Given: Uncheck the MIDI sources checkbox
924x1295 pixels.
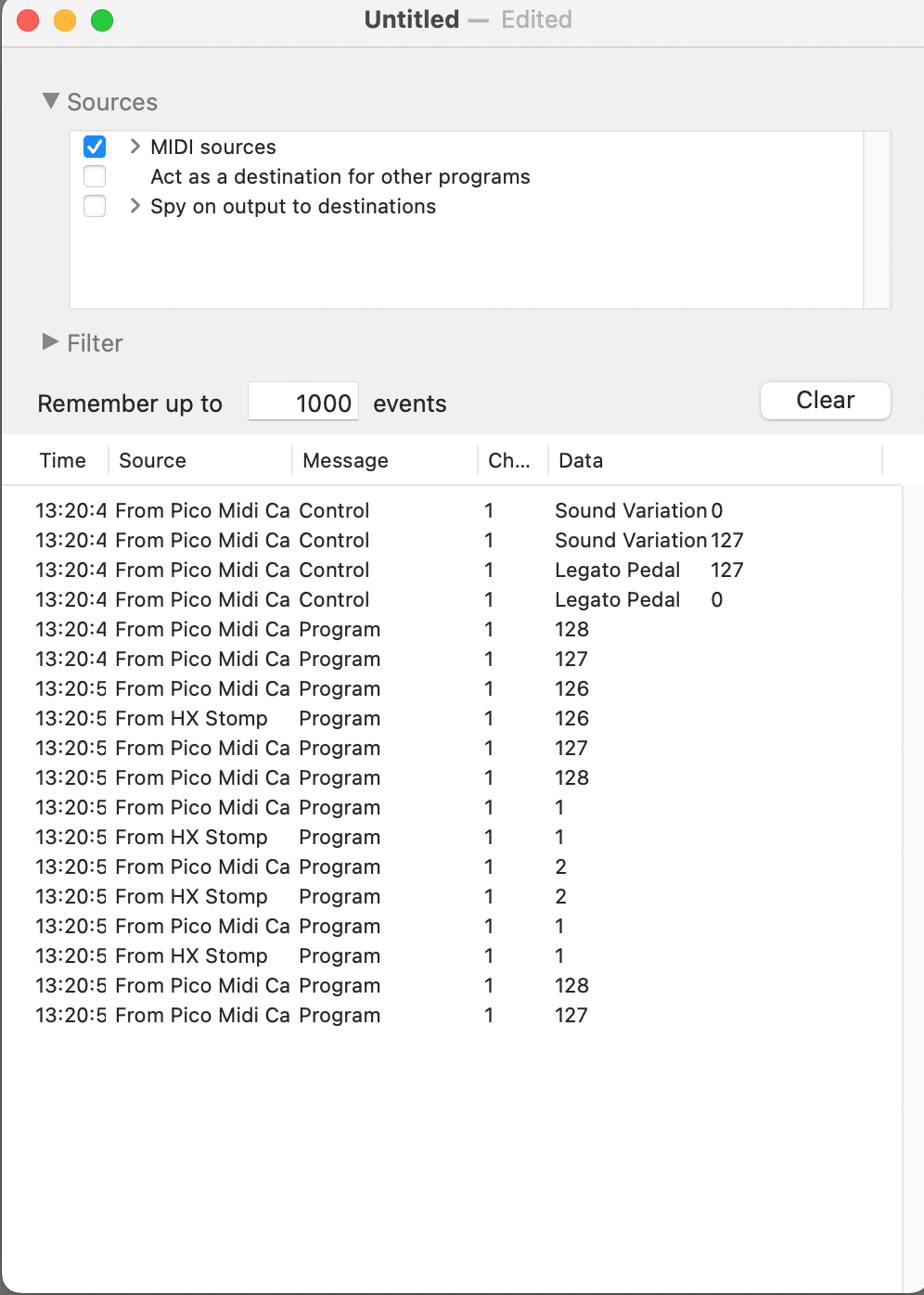Looking at the screenshot, I should [x=95, y=147].
